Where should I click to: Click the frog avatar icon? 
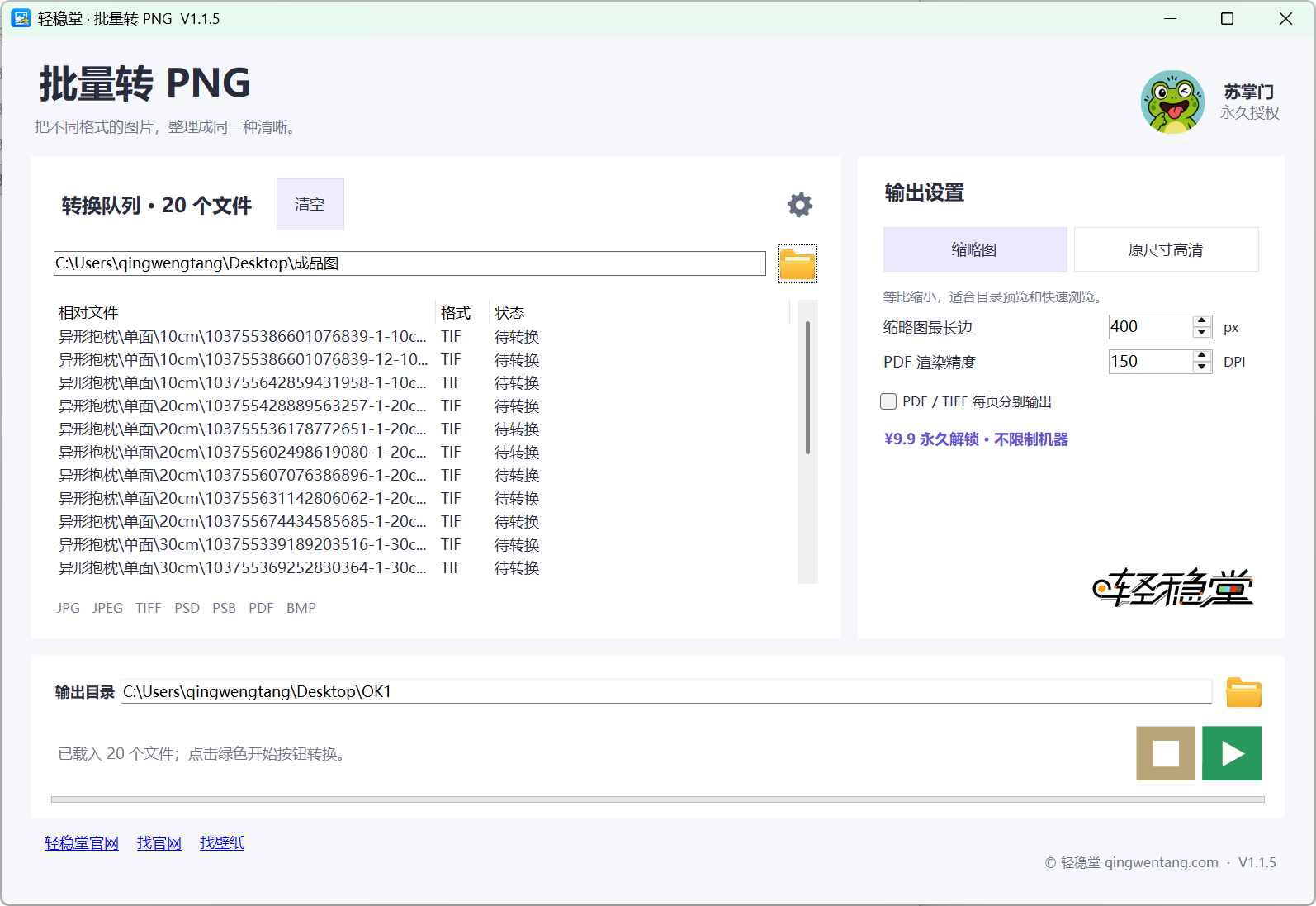(1172, 102)
